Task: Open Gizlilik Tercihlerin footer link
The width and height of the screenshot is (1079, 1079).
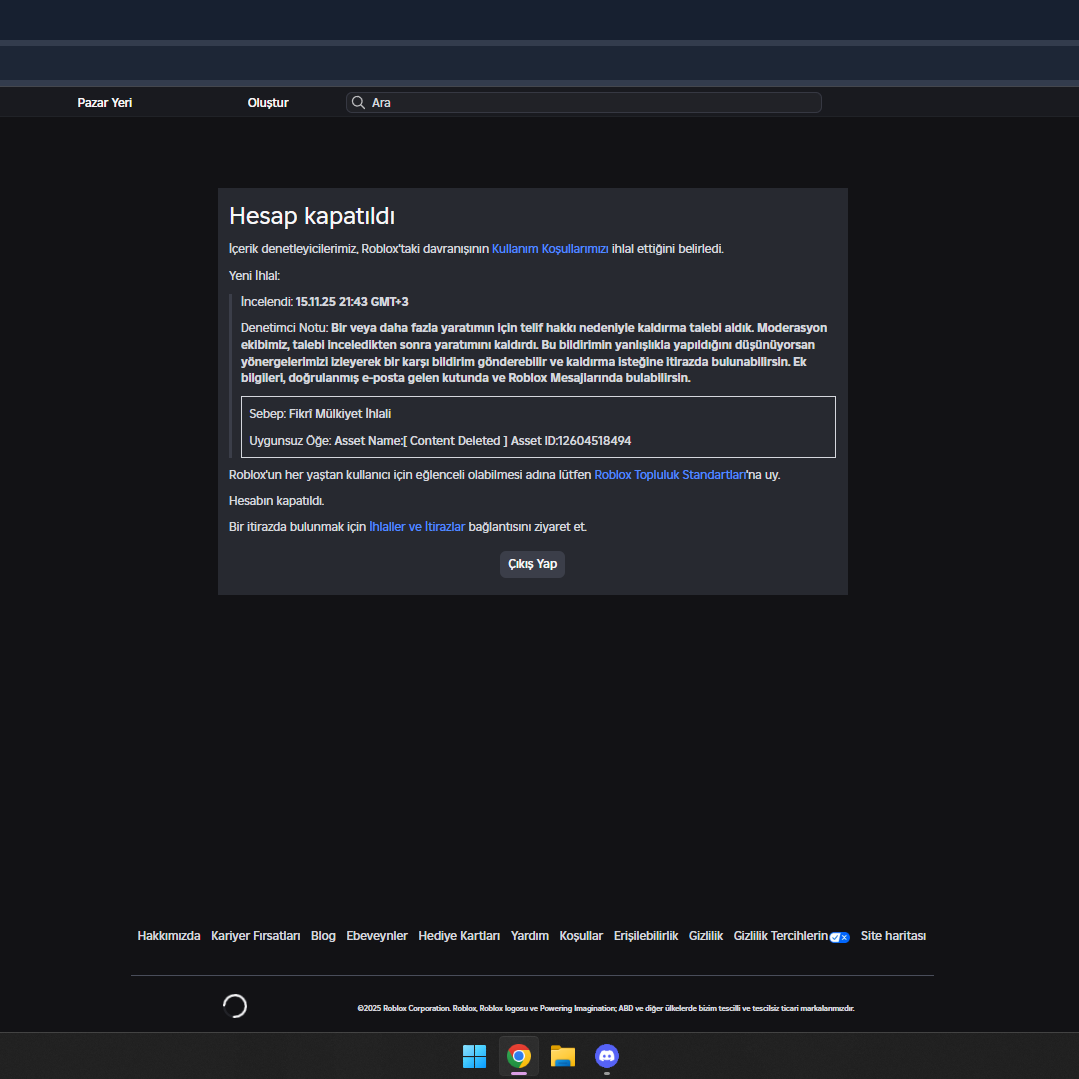Action: coord(780,936)
